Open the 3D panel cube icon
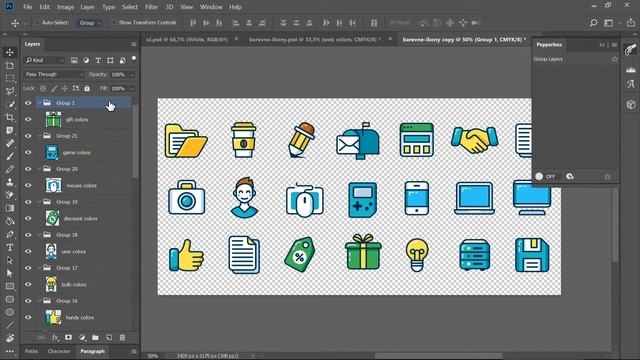The width and height of the screenshot is (640, 360). [x=631, y=104]
